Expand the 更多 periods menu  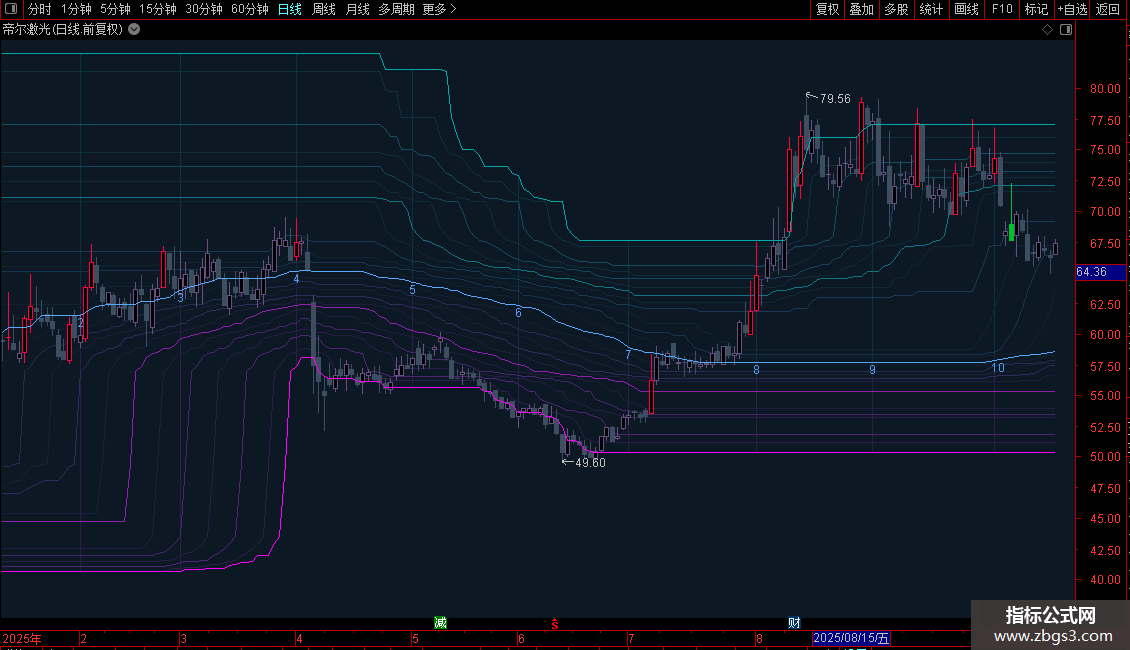439,9
